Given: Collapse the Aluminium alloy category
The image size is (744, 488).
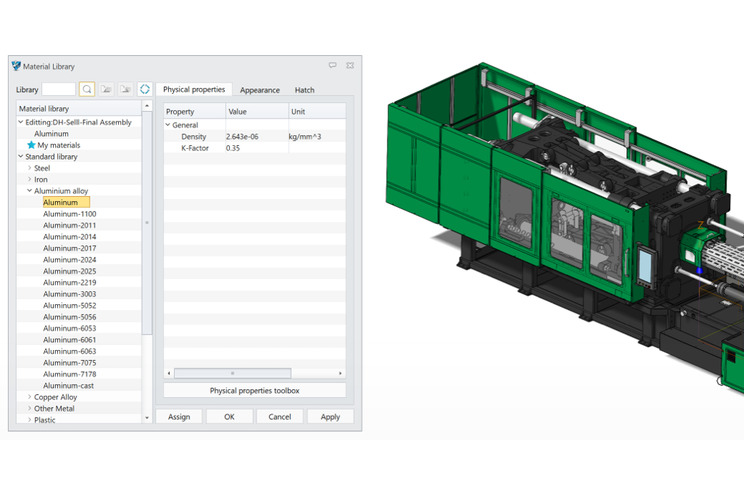Looking at the screenshot, I should pos(30,191).
